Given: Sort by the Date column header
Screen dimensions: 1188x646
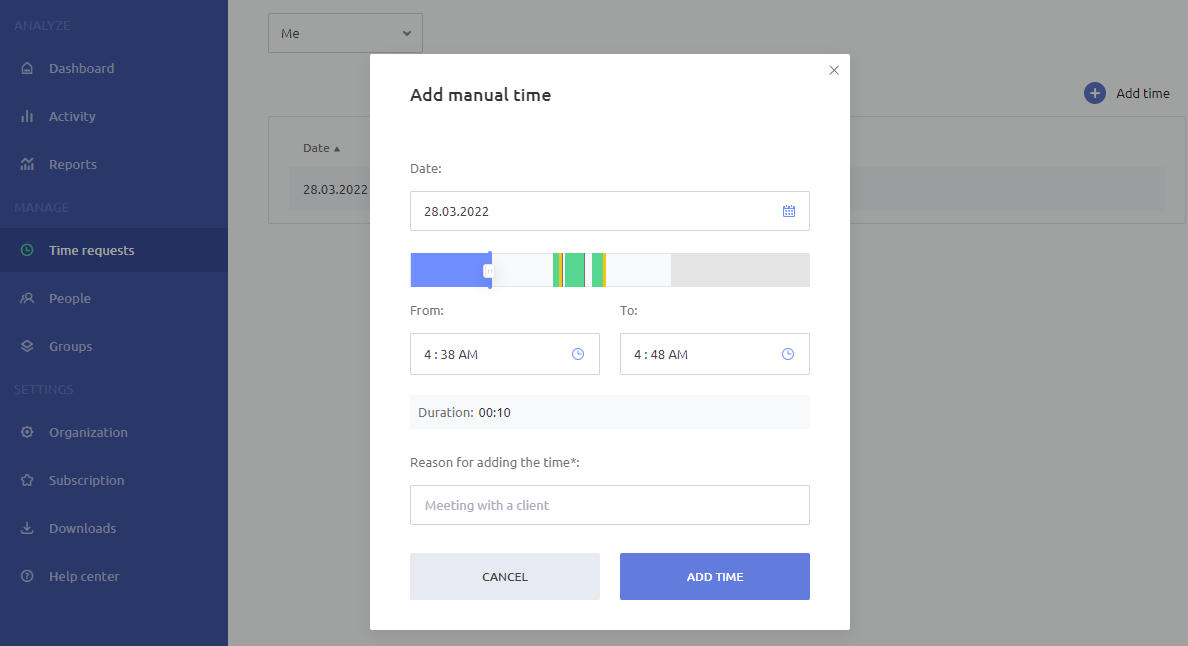Looking at the screenshot, I should tap(321, 148).
